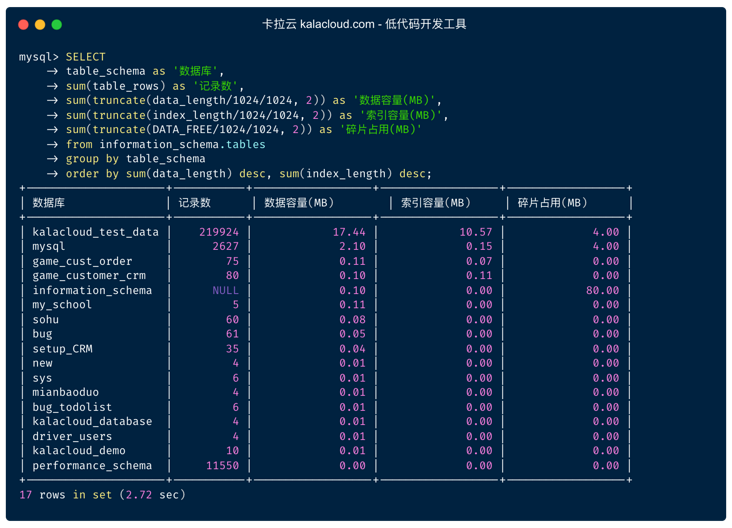Click the my_school row name
Screen dimensions: 732x528
(x=62, y=305)
